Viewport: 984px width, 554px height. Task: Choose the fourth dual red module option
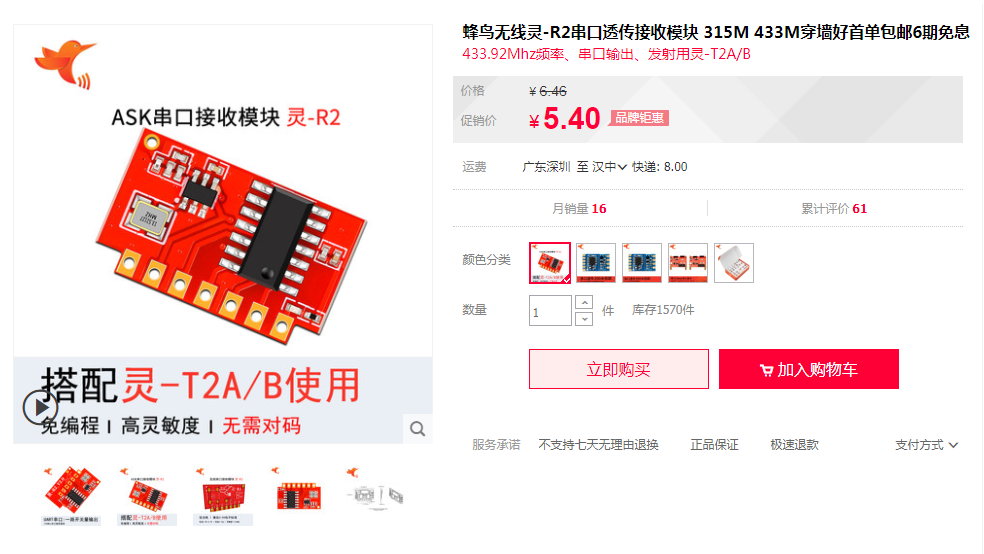tap(688, 263)
